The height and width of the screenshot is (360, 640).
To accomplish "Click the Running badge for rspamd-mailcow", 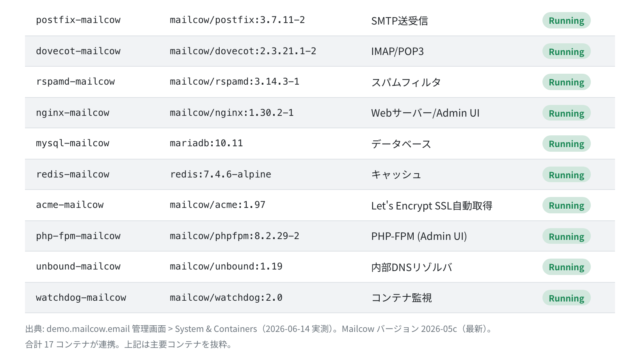I will click(566, 82).
